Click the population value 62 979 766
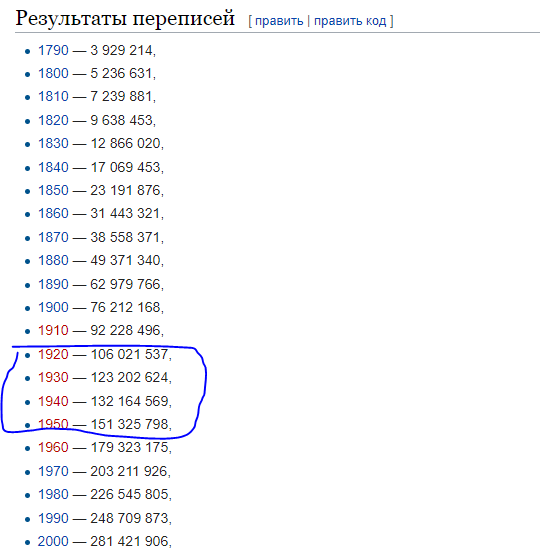Image resolution: width=540 pixels, height=554 pixels. pyautogui.click(x=125, y=284)
